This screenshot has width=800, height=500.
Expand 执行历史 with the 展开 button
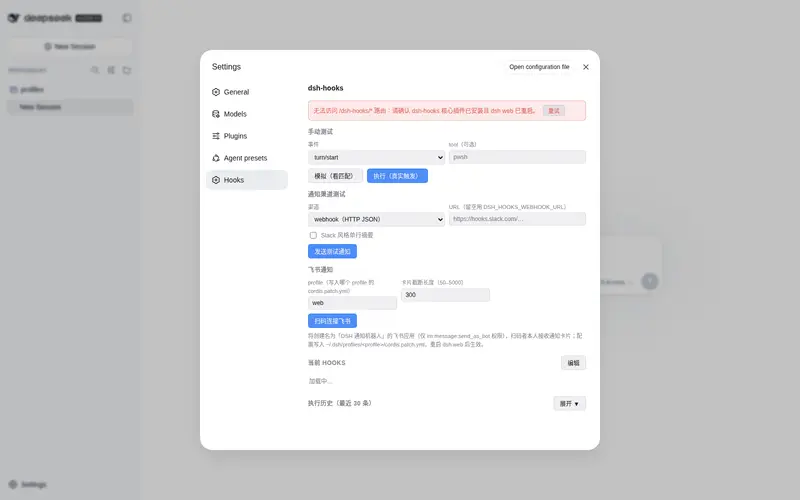pos(569,404)
